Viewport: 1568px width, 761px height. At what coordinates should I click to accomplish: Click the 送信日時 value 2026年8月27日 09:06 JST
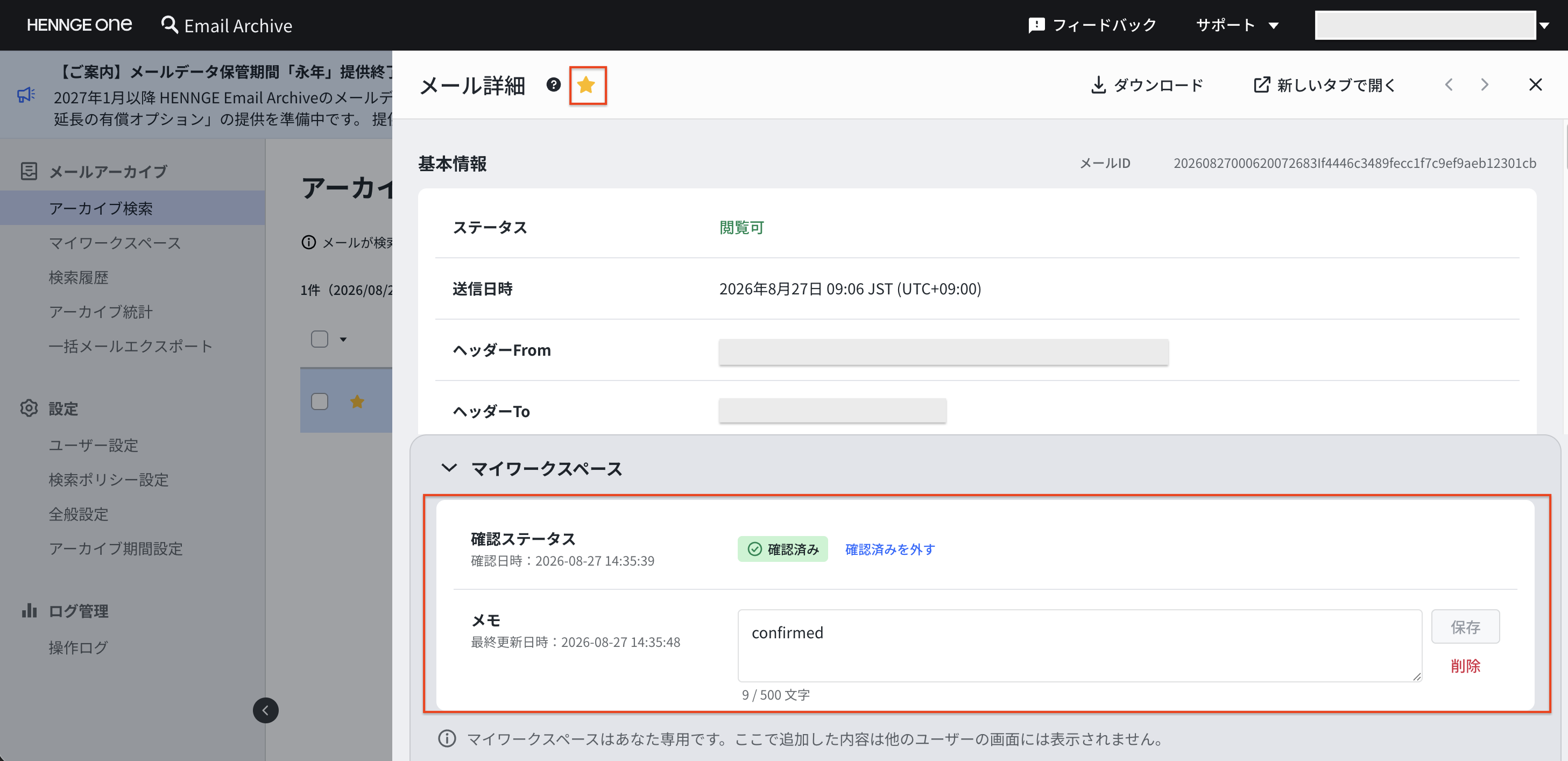tap(850, 288)
